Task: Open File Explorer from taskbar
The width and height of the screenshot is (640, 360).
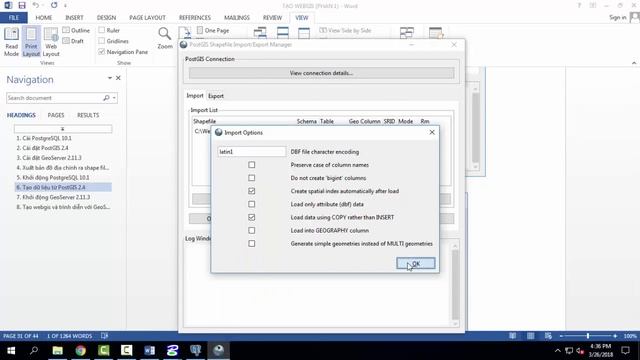Action: point(58,351)
